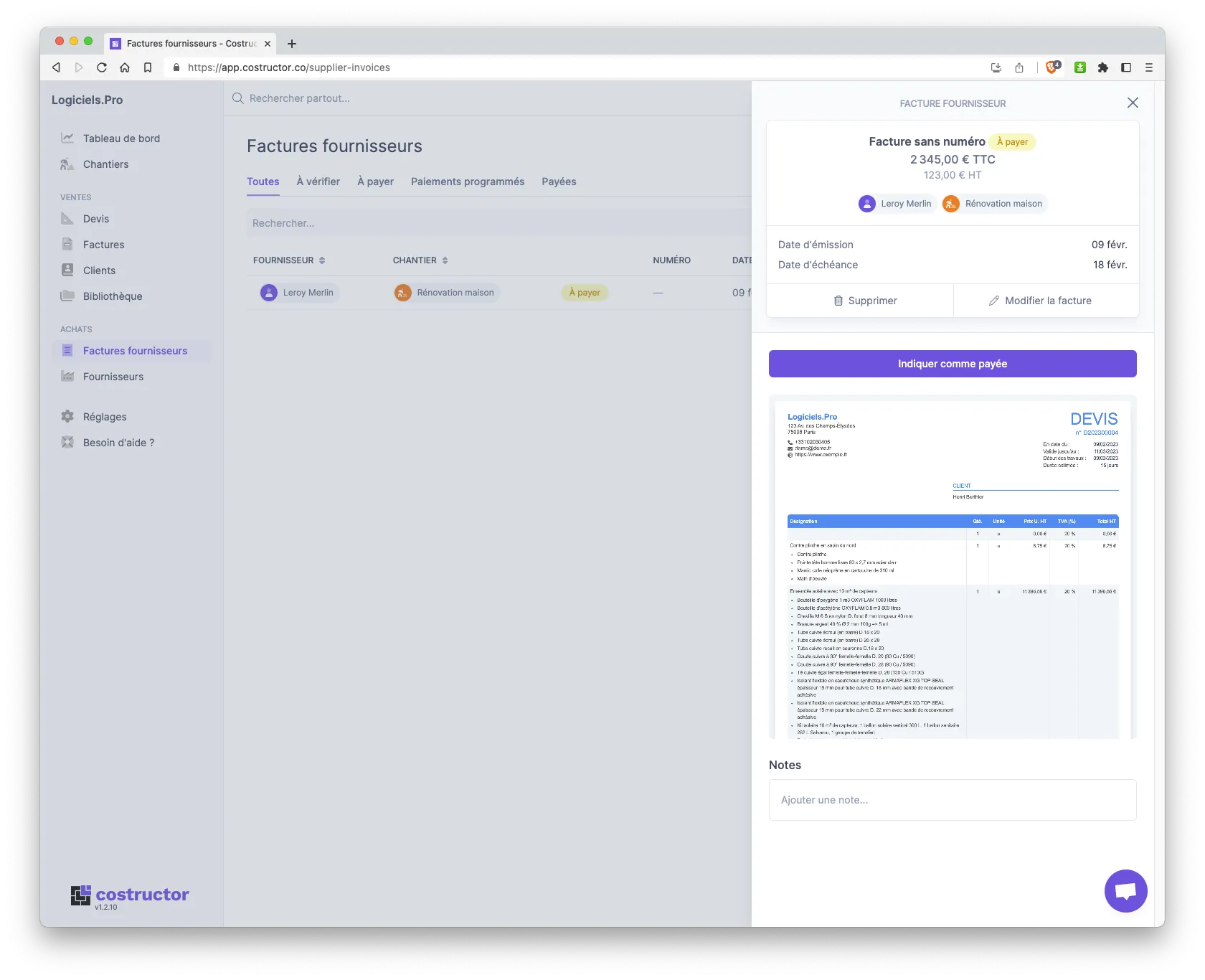The image size is (1205, 980).
Task: Open the DEVIS document preview
Action: tap(953, 567)
